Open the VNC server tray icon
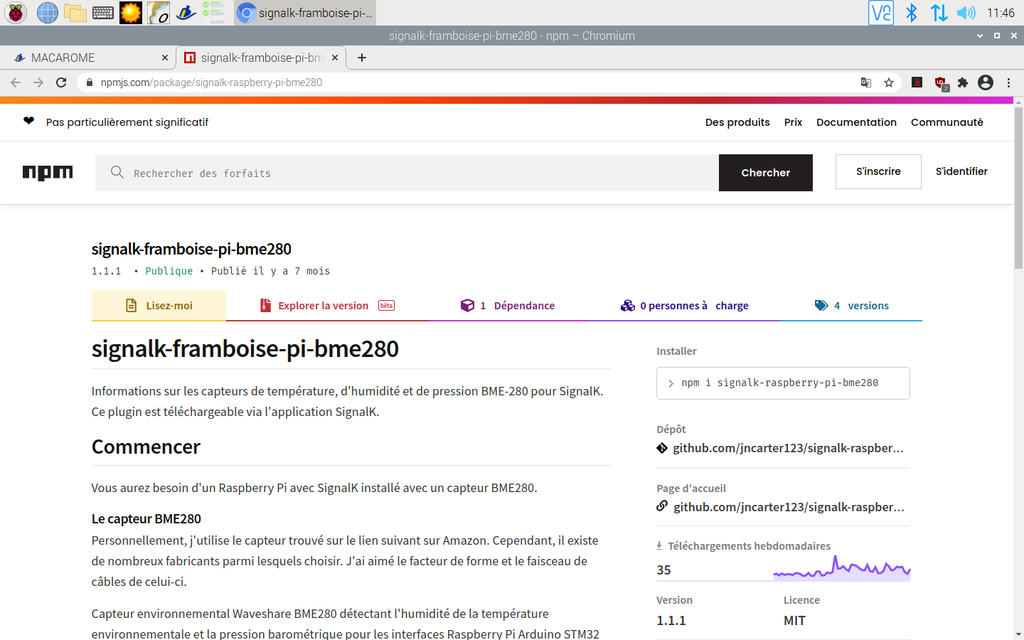The height and width of the screenshot is (640, 1024). [x=880, y=12]
